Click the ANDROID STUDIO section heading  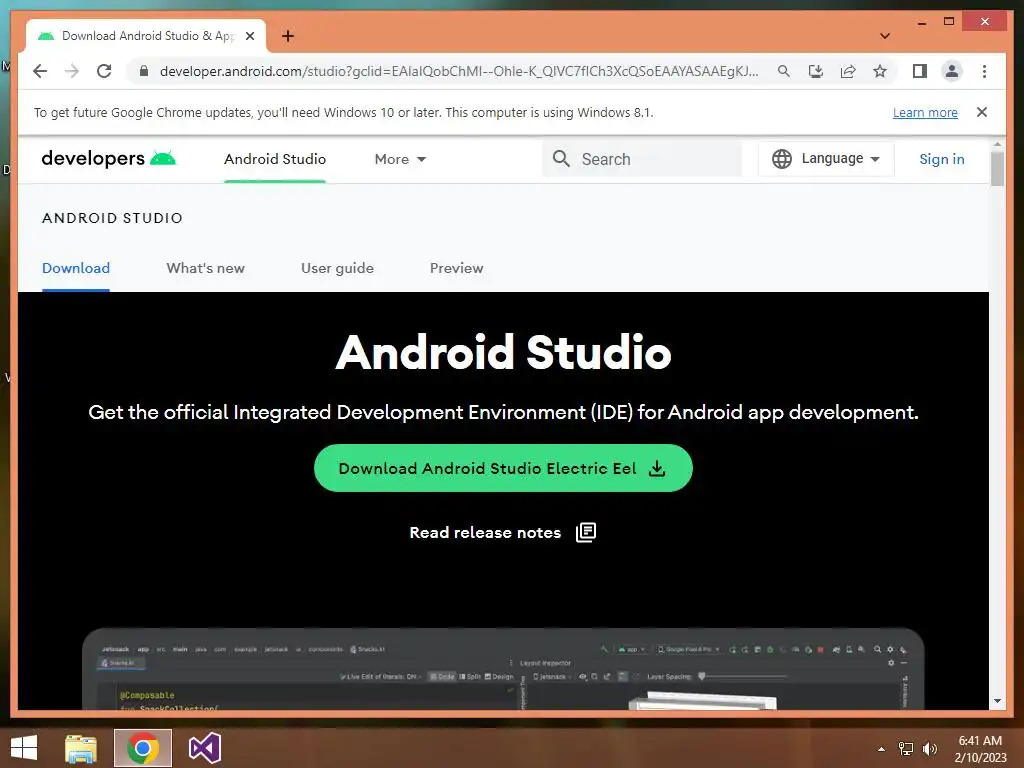coord(112,218)
